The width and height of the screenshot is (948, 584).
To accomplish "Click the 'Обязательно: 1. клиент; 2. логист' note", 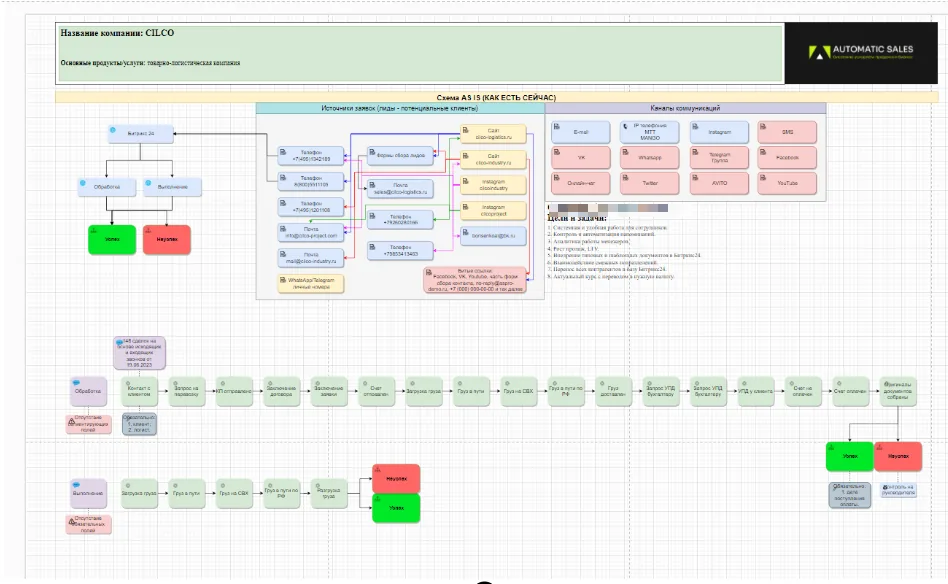I will click(139, 424).
